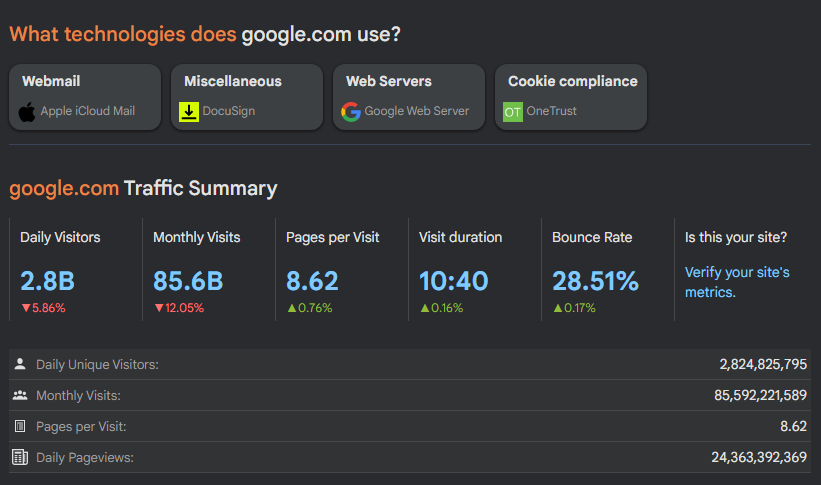The width and height of the screenshot is (821, 485).
Task: Open the OneTrust technology link
Action: click(551, 111)
